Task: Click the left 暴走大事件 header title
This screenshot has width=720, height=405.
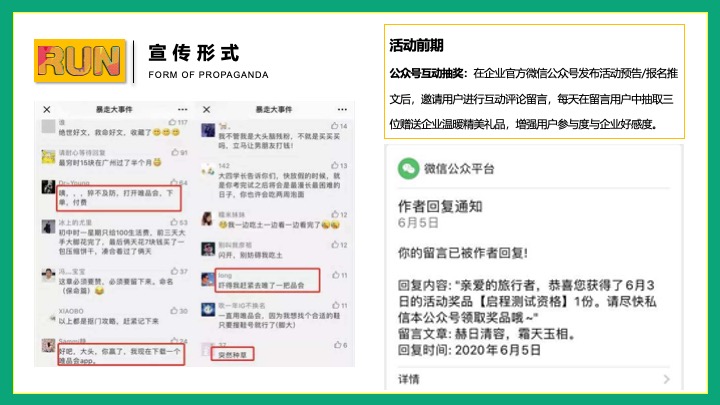Action: [x=114, y=109]
